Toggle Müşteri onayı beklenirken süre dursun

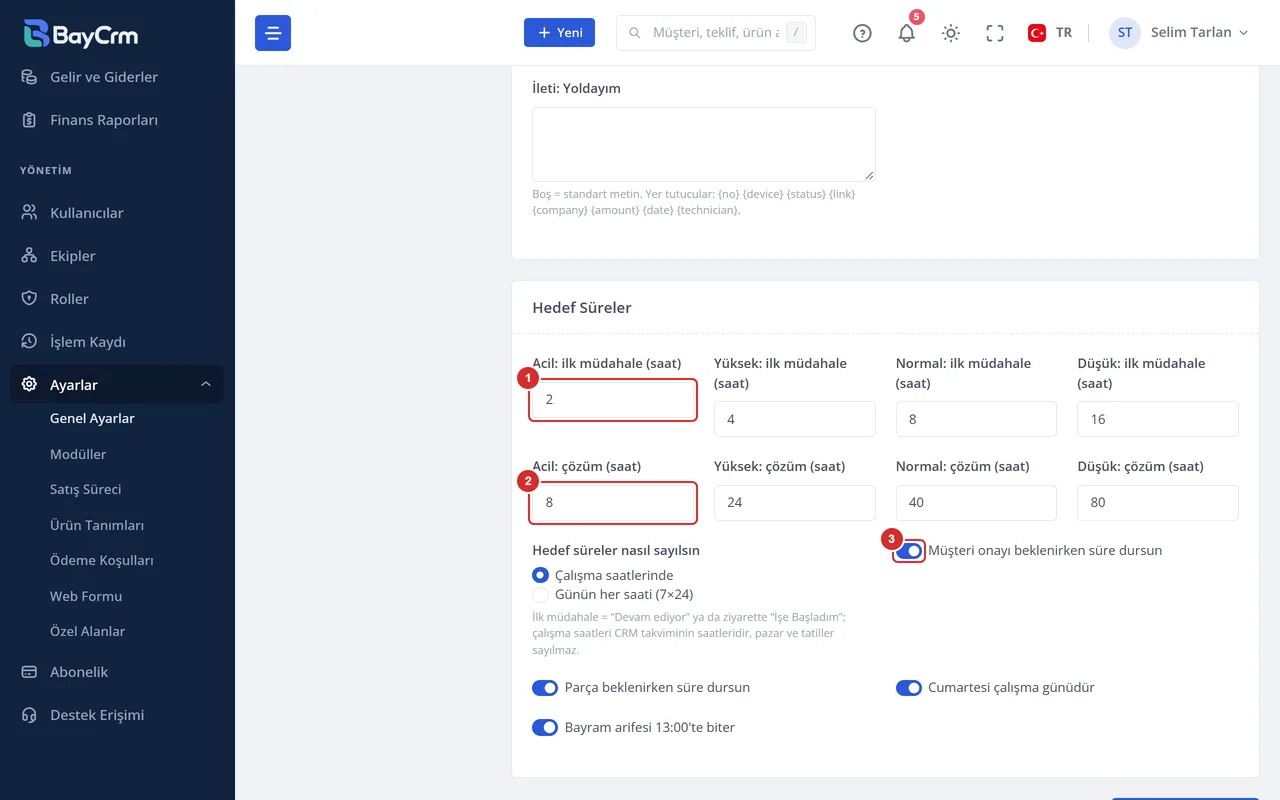[909, 551]
